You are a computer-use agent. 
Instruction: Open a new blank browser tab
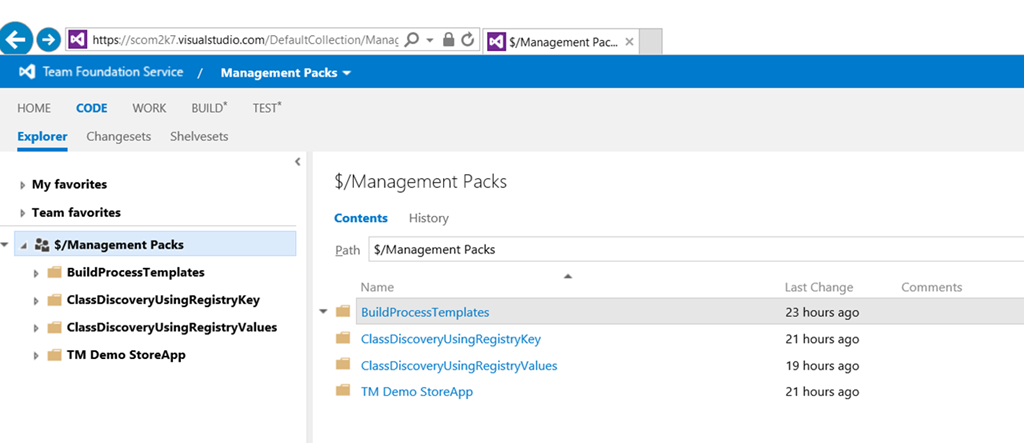point(651,42)
